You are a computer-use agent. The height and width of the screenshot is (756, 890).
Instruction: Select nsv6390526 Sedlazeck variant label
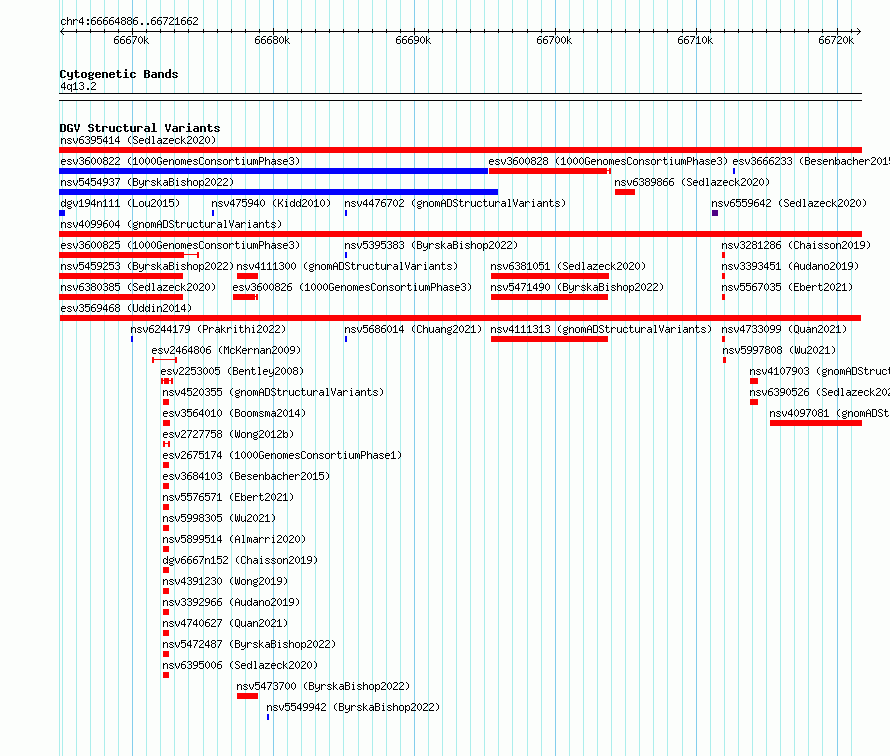tap(819, 392)
